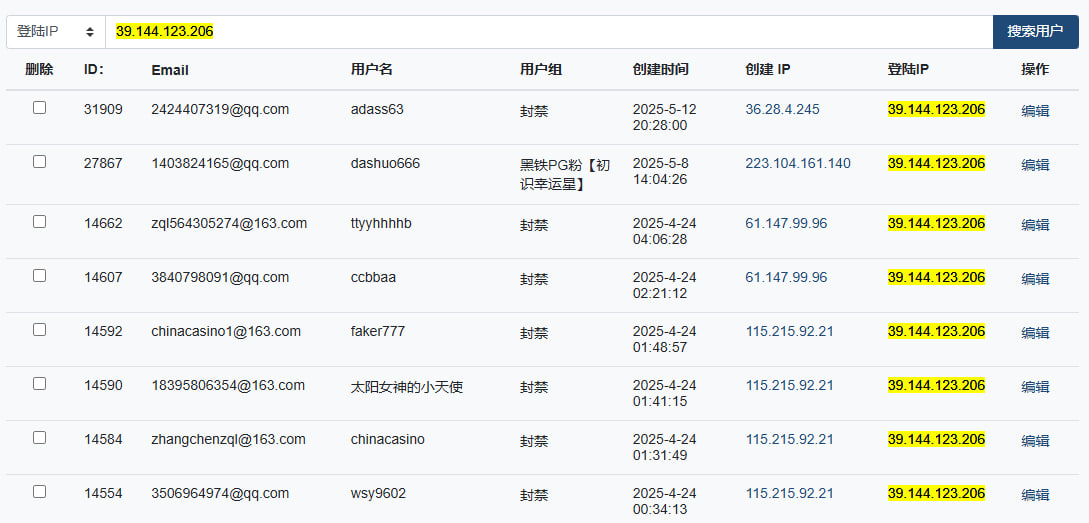Viewport: 1089px width, 523px height.
Task: Click creation IP 115.215.92.21 for wsy9602
Action: [x=790, y=494]
